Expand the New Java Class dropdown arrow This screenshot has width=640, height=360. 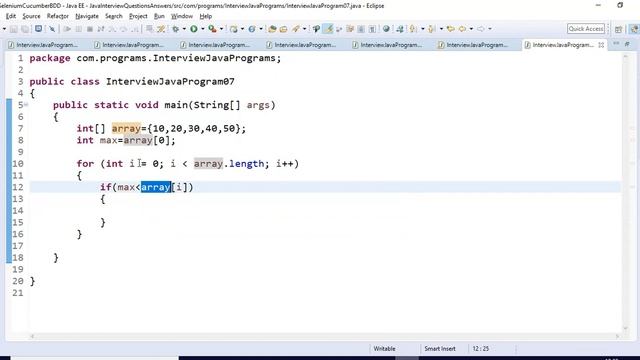pyautogui.click(x=261, y=29)
